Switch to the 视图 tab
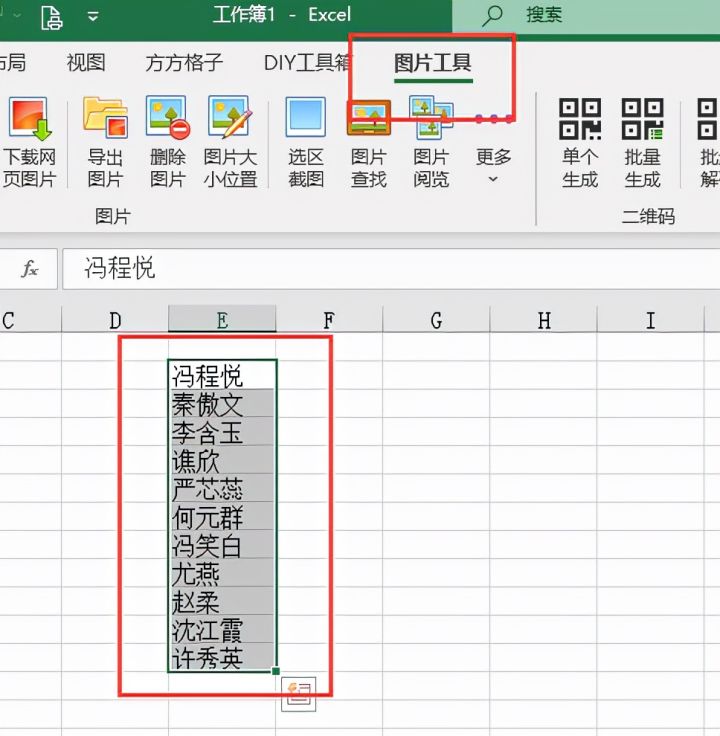This screenshot has width=720, height=736. tap(85, 63)
